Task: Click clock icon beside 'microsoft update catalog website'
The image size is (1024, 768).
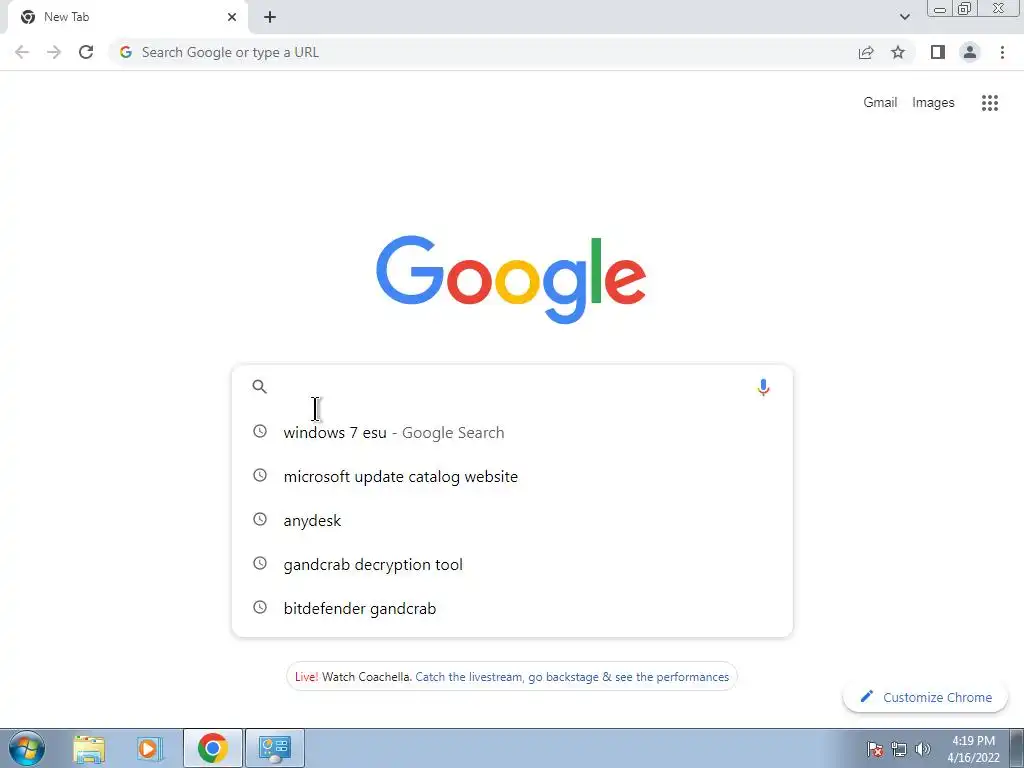Action: [x=260, y=475]
